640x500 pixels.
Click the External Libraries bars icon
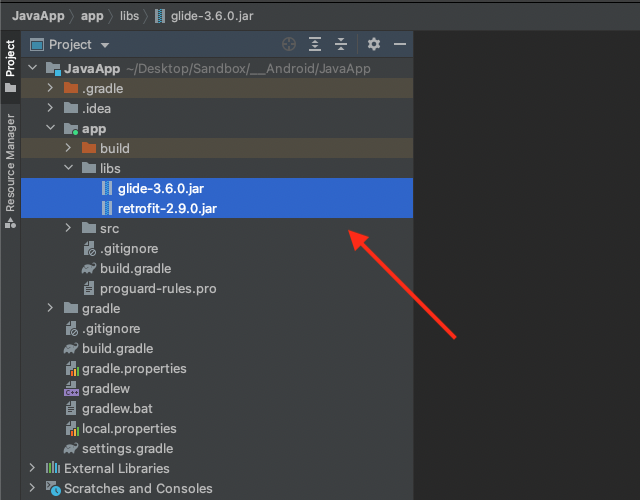pyautogui.click(x=53, y=468)
